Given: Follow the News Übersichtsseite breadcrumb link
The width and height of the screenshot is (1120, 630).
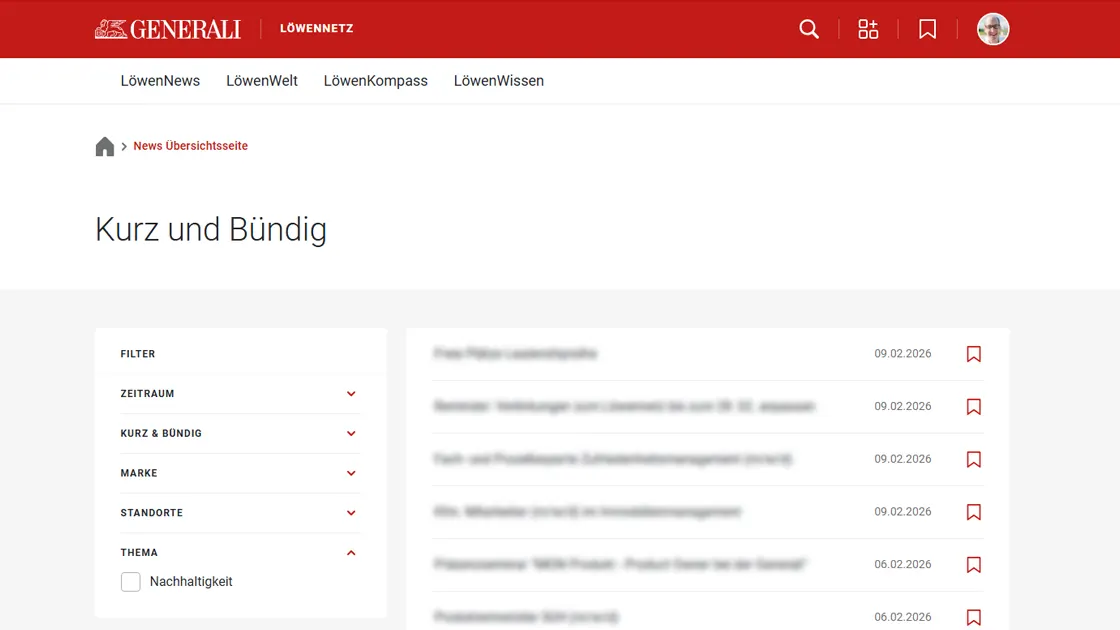Looking at the screenshot, I should [190, 146].
